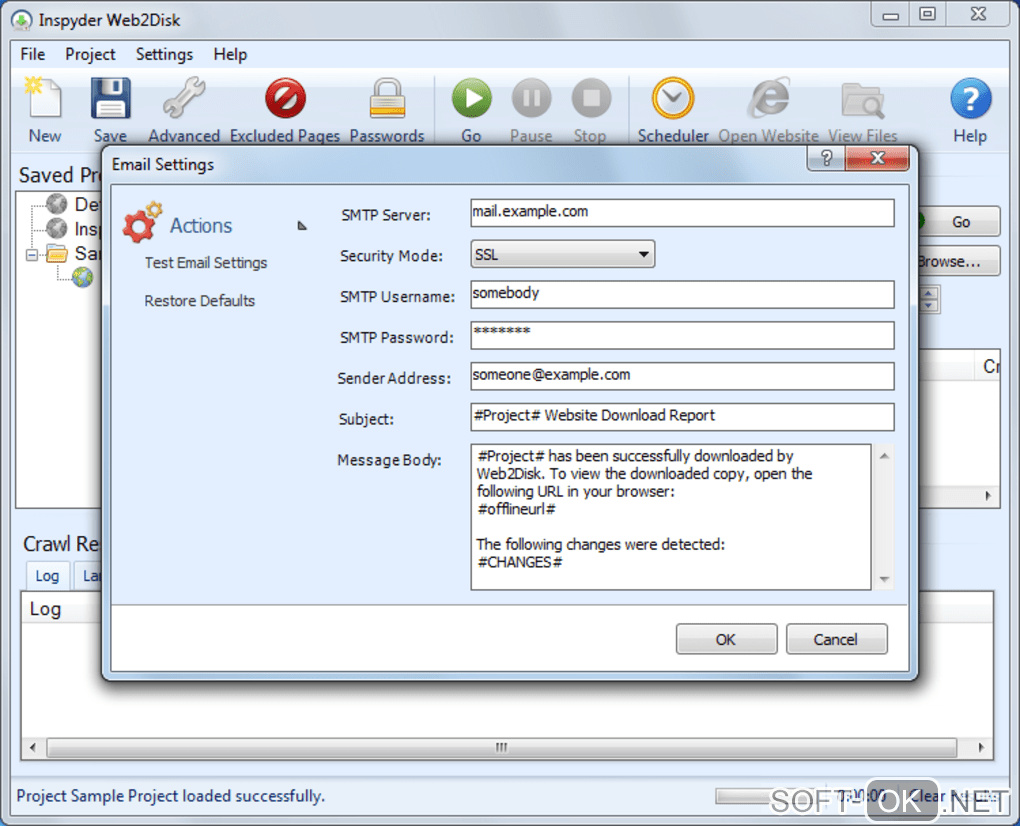1020x826 pixels.
Task: Click the dialog question mark help button
Action: [826, 158]
